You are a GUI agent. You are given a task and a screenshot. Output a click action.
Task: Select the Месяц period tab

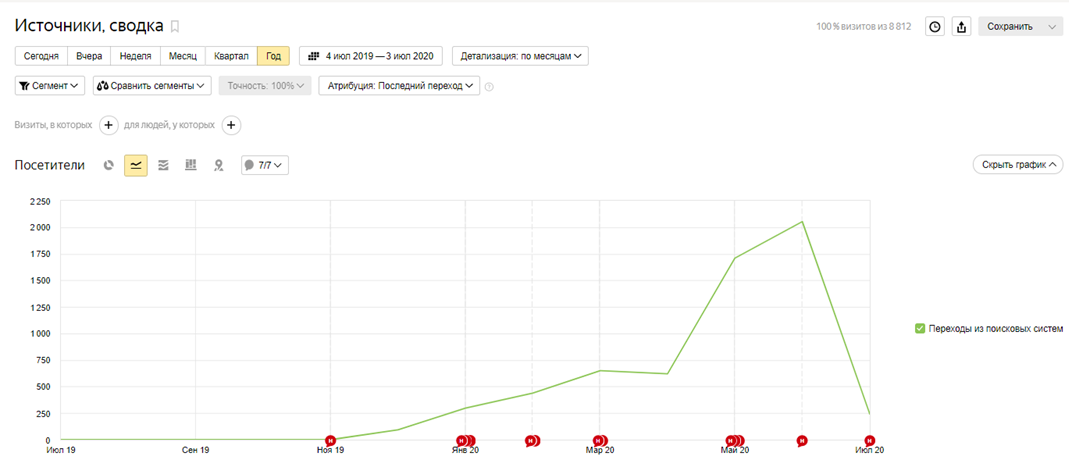[183, 56]
